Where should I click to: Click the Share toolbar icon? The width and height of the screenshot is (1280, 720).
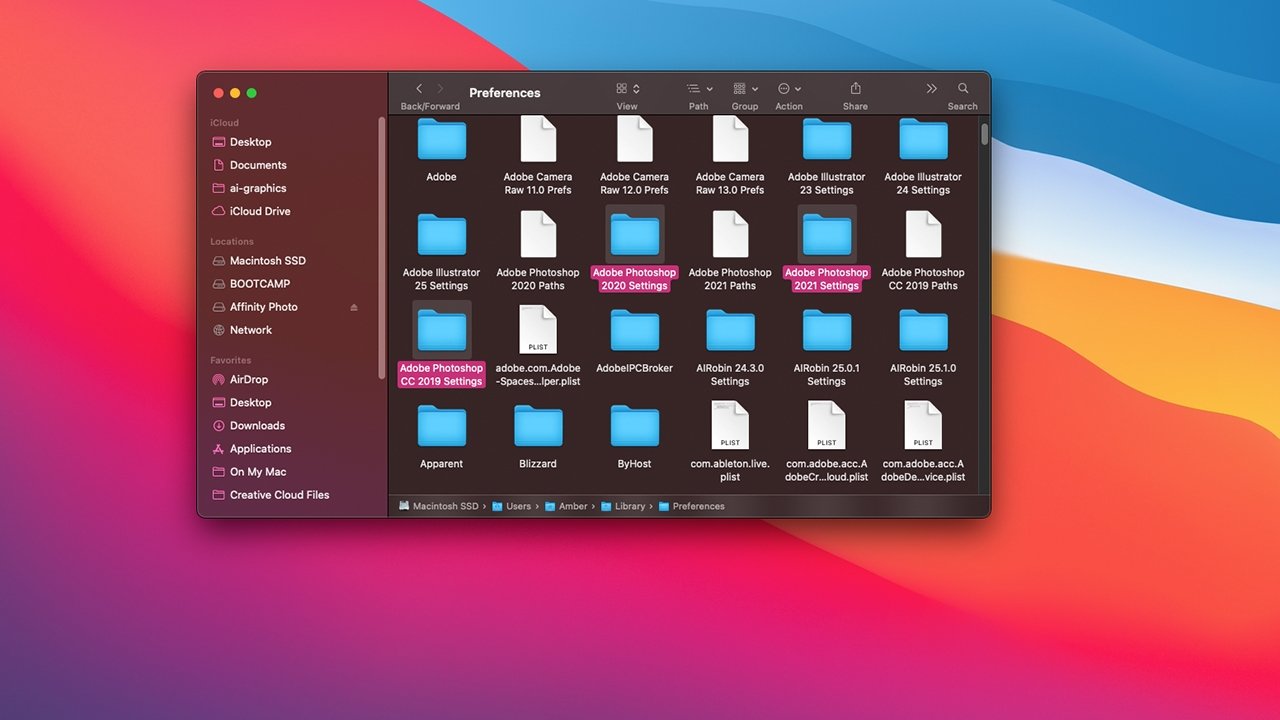tap(855, 89)
